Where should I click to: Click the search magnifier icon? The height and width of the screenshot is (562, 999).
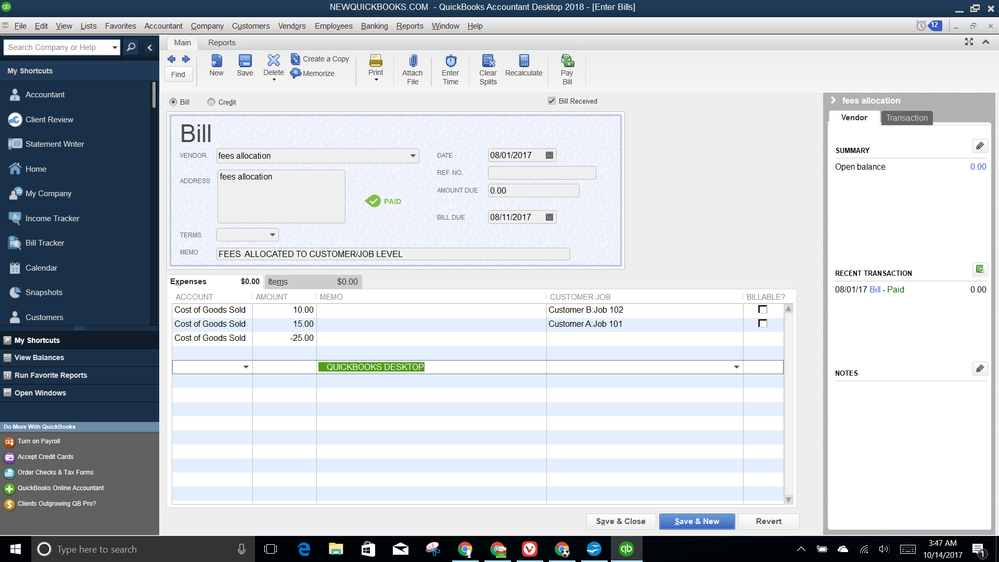click(x=131, y=47)
